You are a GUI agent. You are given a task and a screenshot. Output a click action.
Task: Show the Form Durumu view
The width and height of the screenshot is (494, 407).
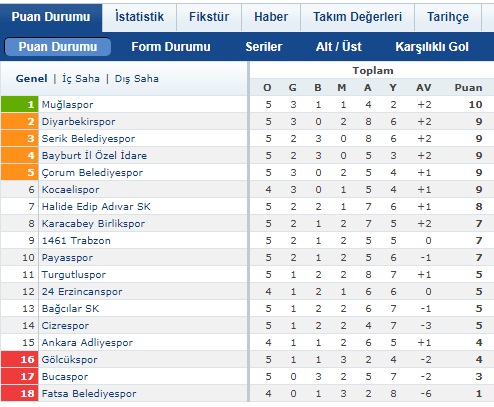pos(171,47)
